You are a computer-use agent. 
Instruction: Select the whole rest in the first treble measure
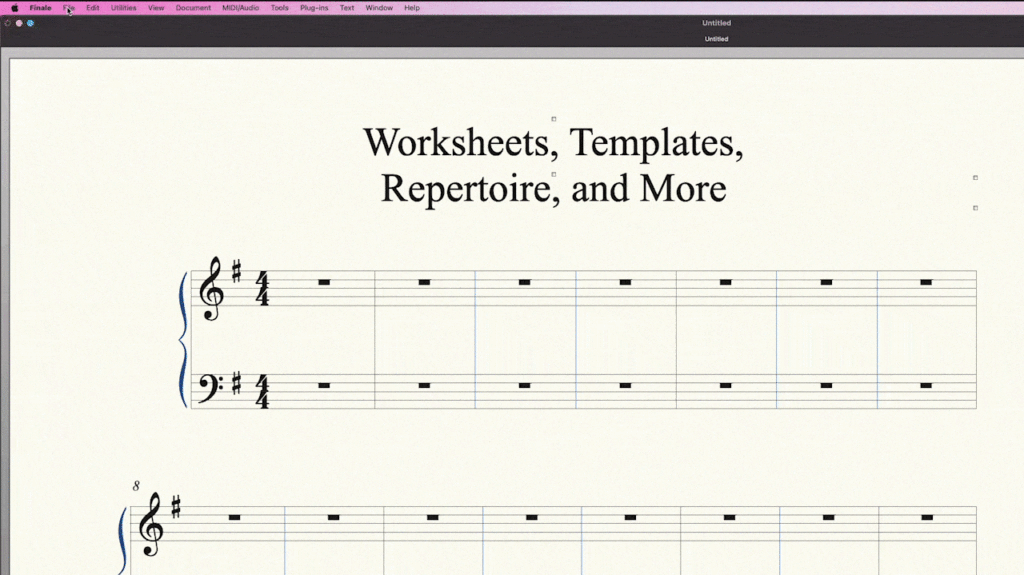[324, 283]
